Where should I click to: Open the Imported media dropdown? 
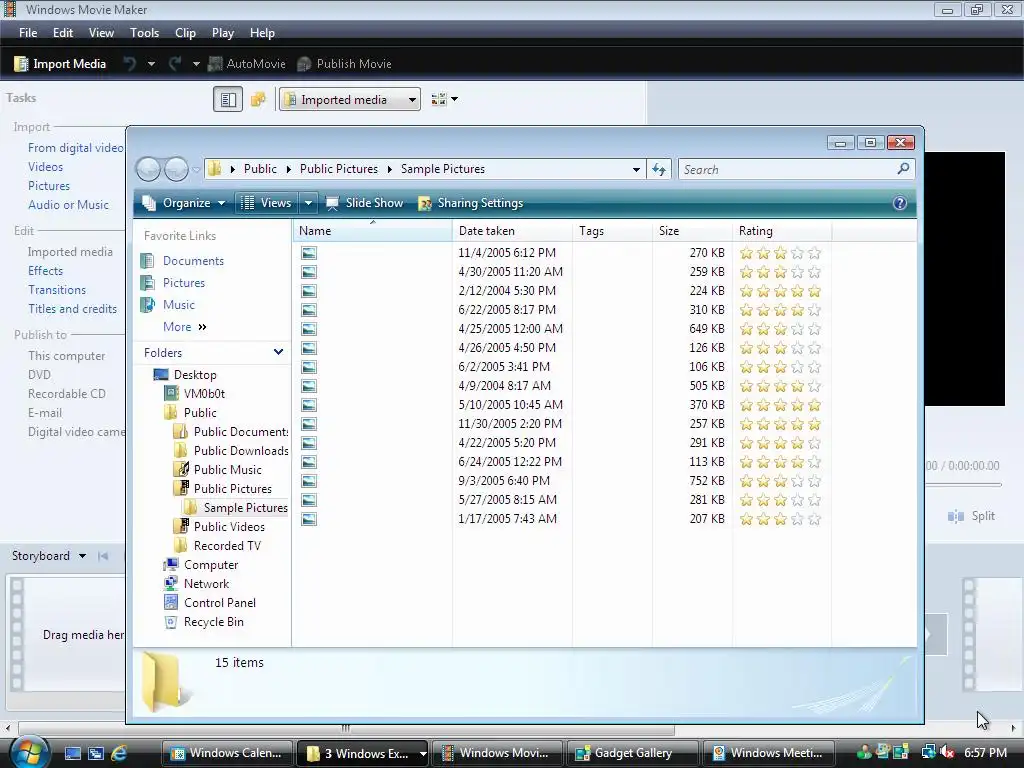point(350,99)
